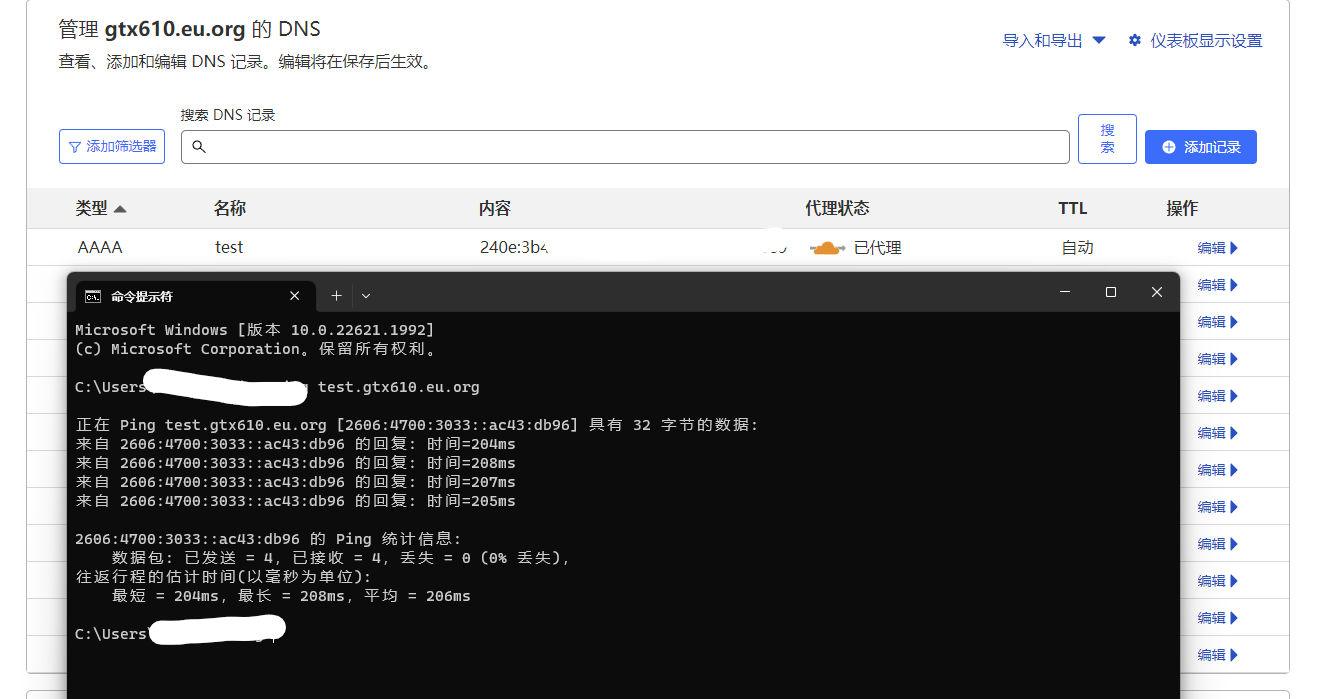Open the terminal profile dropdown chevron
Image resolution: width=1341 pixels, height=699 pixels.
point(366,296)
